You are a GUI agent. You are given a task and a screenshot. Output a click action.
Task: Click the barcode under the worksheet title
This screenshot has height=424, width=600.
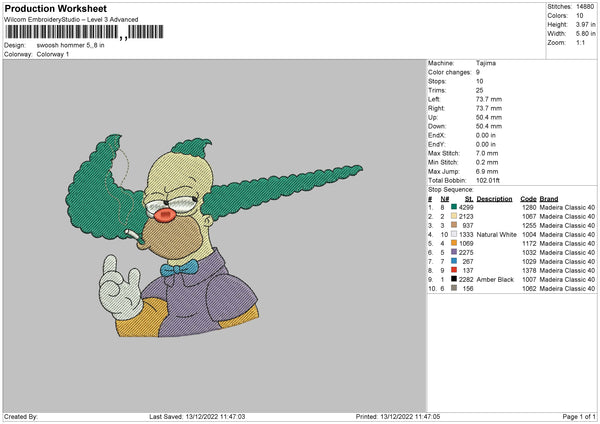(84, 32)
